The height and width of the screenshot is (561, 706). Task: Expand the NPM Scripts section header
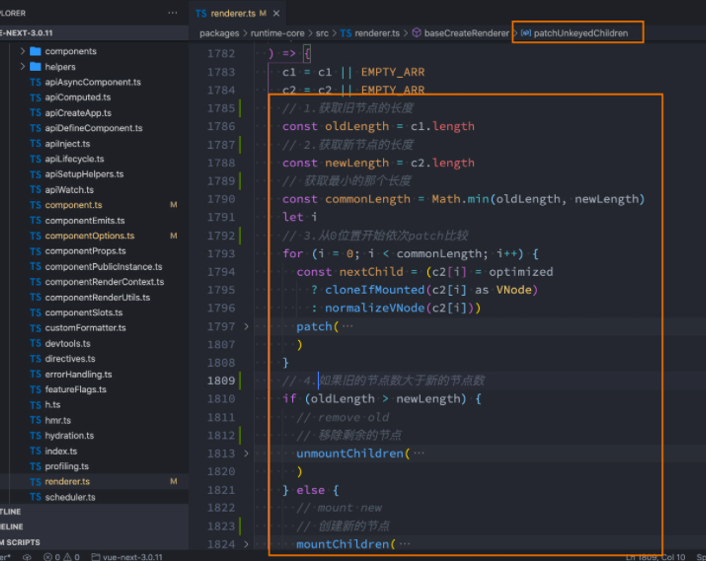[x=94, y=542]
